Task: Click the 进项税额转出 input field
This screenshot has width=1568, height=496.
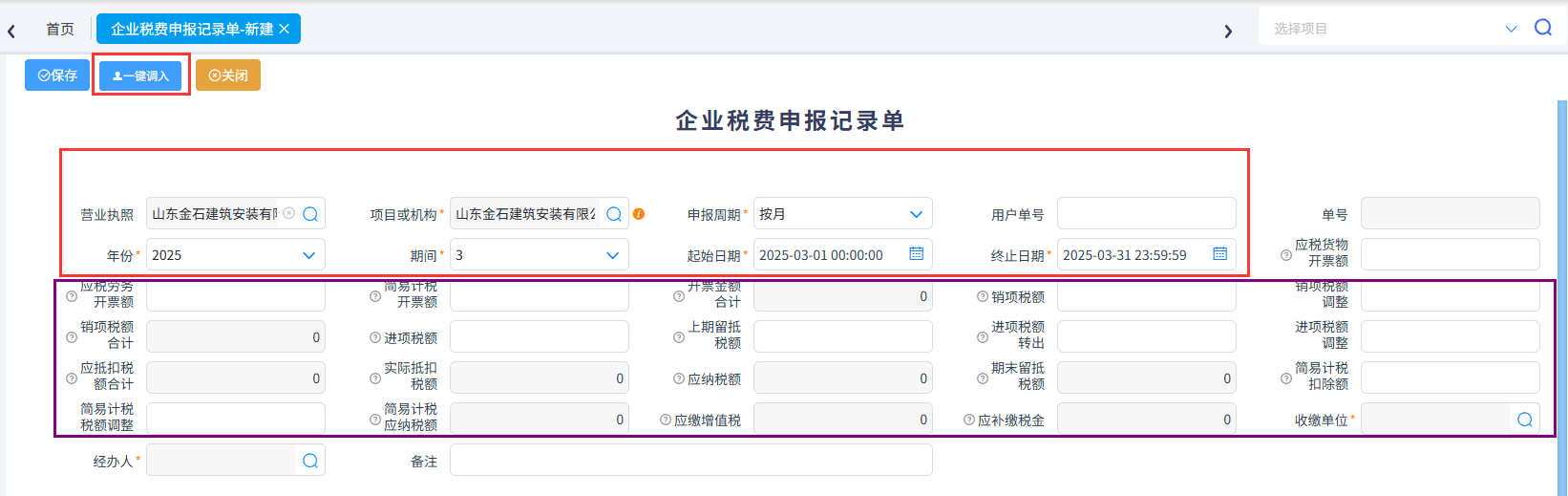Action: [x=1146, y=337]
